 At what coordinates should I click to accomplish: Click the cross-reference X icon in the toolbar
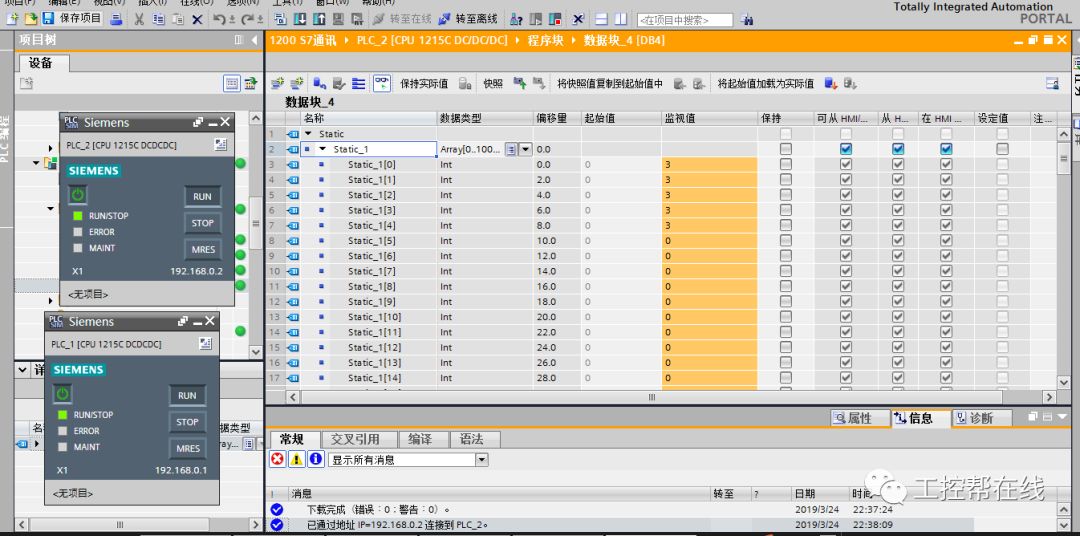[578, 19]
